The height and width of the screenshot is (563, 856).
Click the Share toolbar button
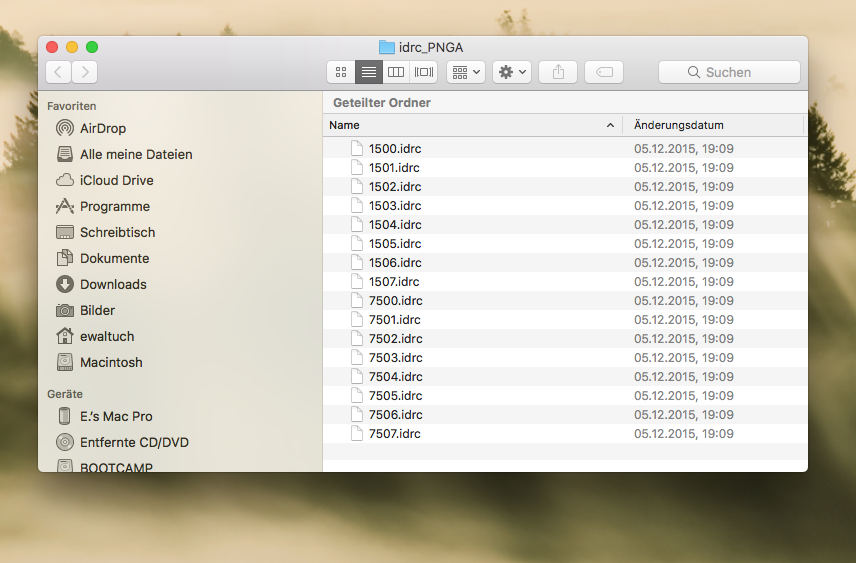(558, 72)
